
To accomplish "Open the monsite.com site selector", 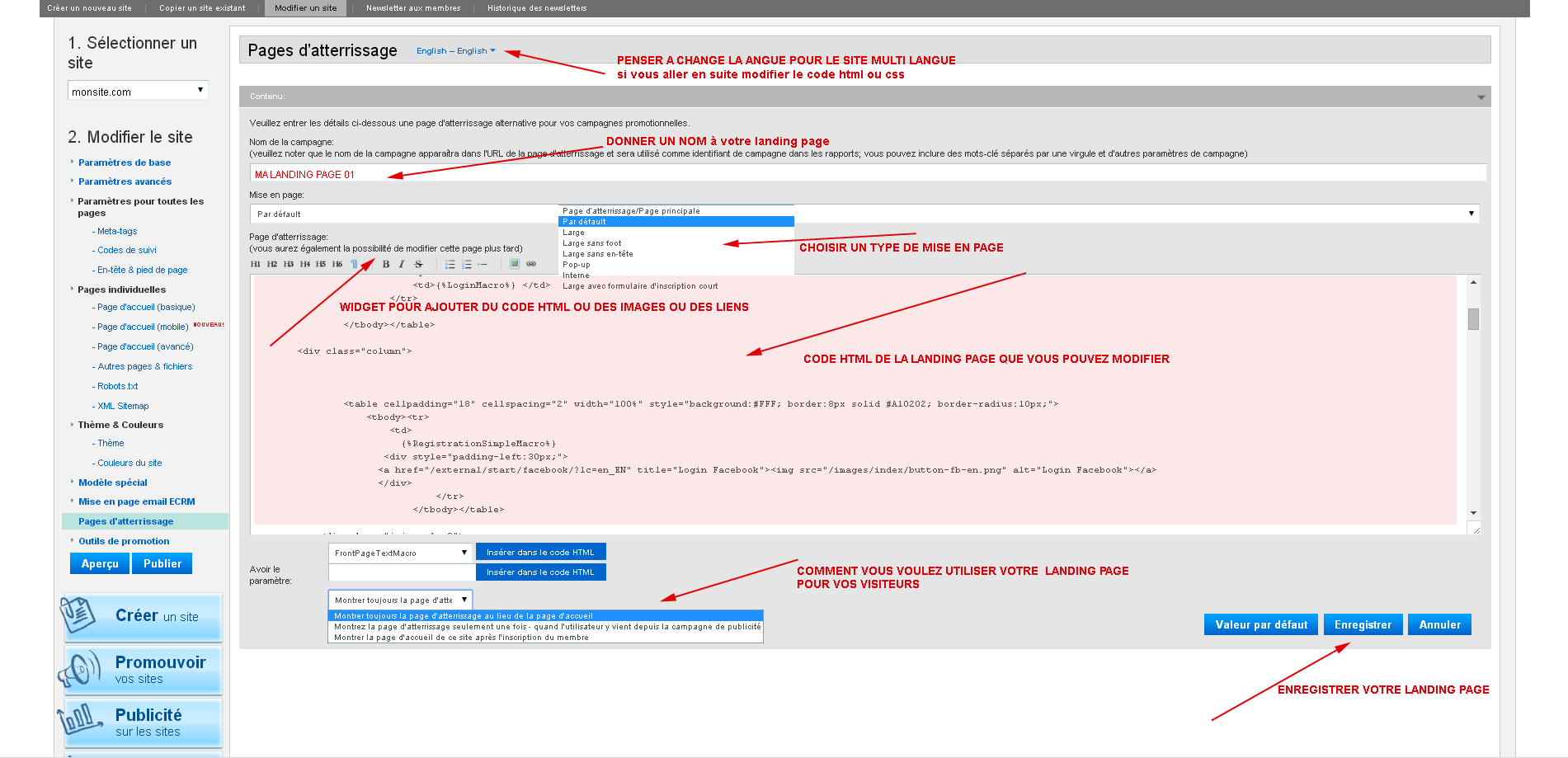I will point(138,91).
